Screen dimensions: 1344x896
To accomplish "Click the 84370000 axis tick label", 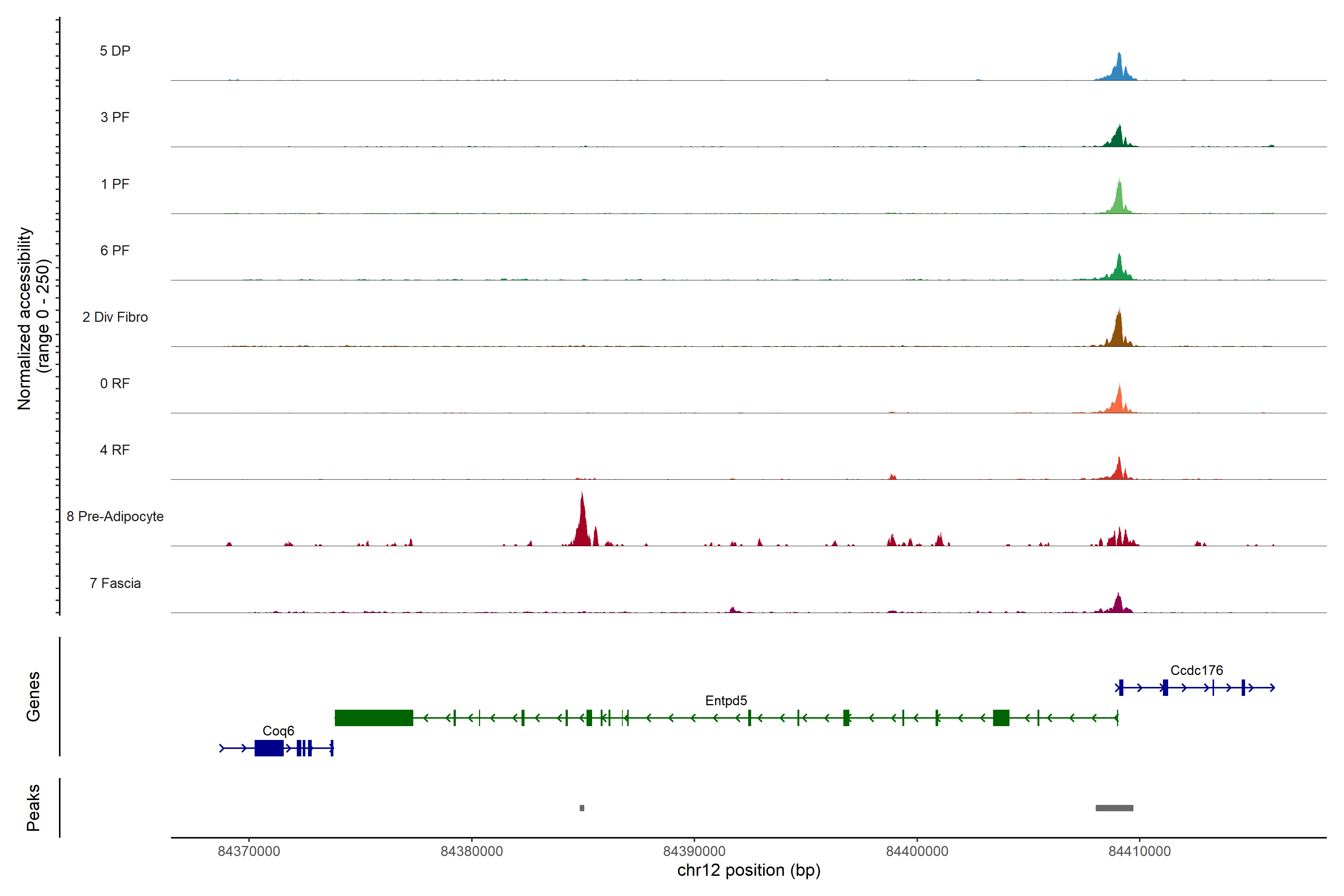I will click(x=249, y=852).
